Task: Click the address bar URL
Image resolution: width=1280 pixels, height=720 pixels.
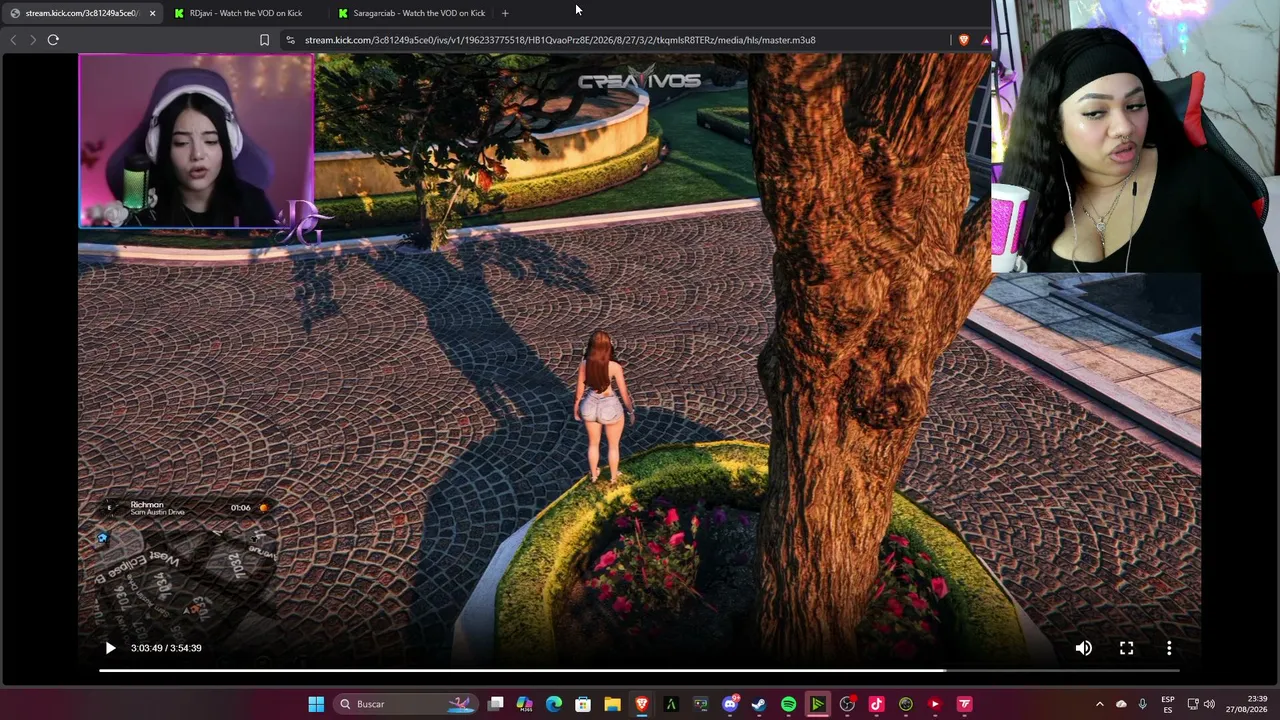Action: click(x=560, y=40)
